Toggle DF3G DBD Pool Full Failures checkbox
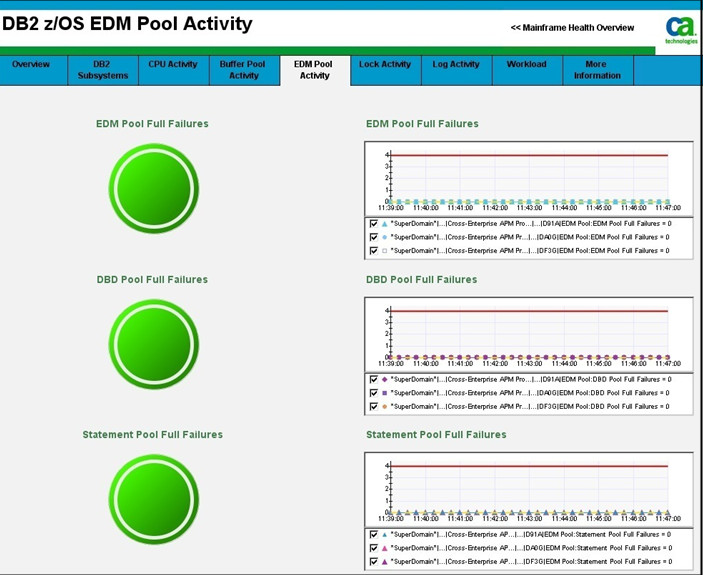 373,406
